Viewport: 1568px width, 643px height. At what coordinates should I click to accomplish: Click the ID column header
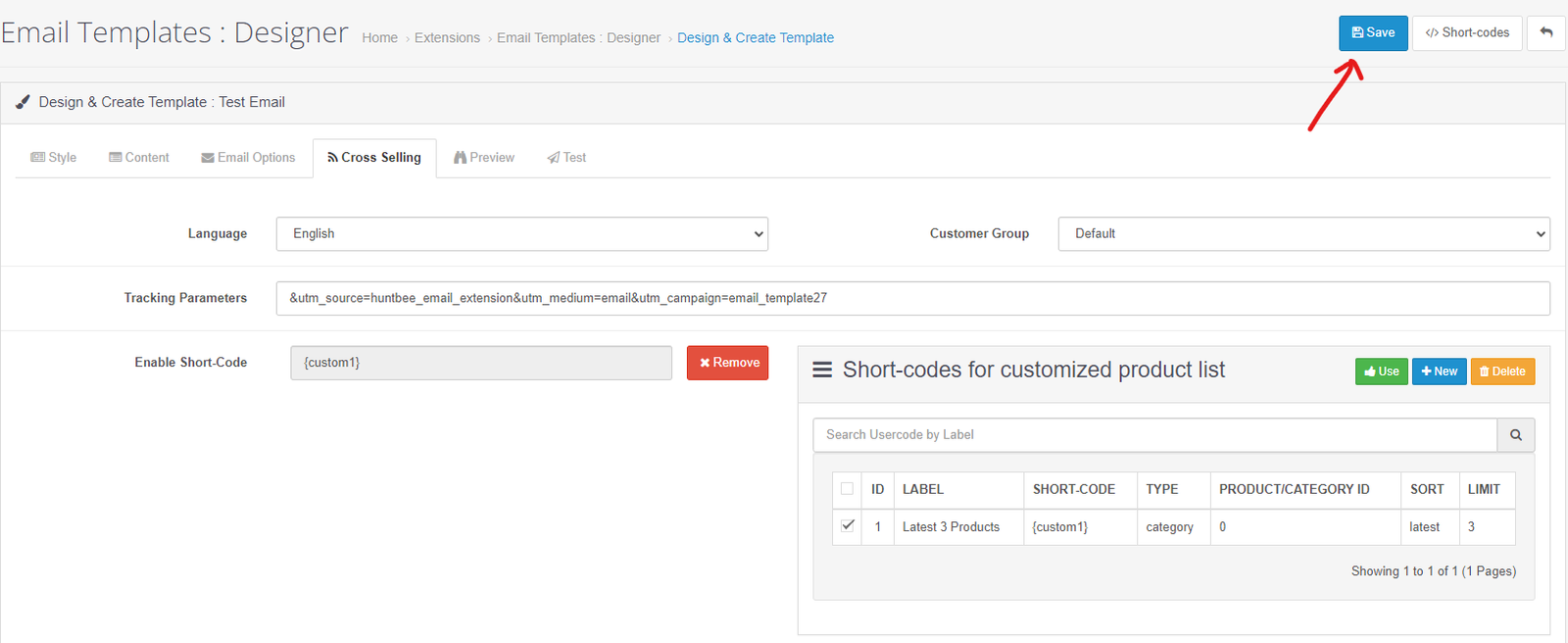tap(878, 489)
